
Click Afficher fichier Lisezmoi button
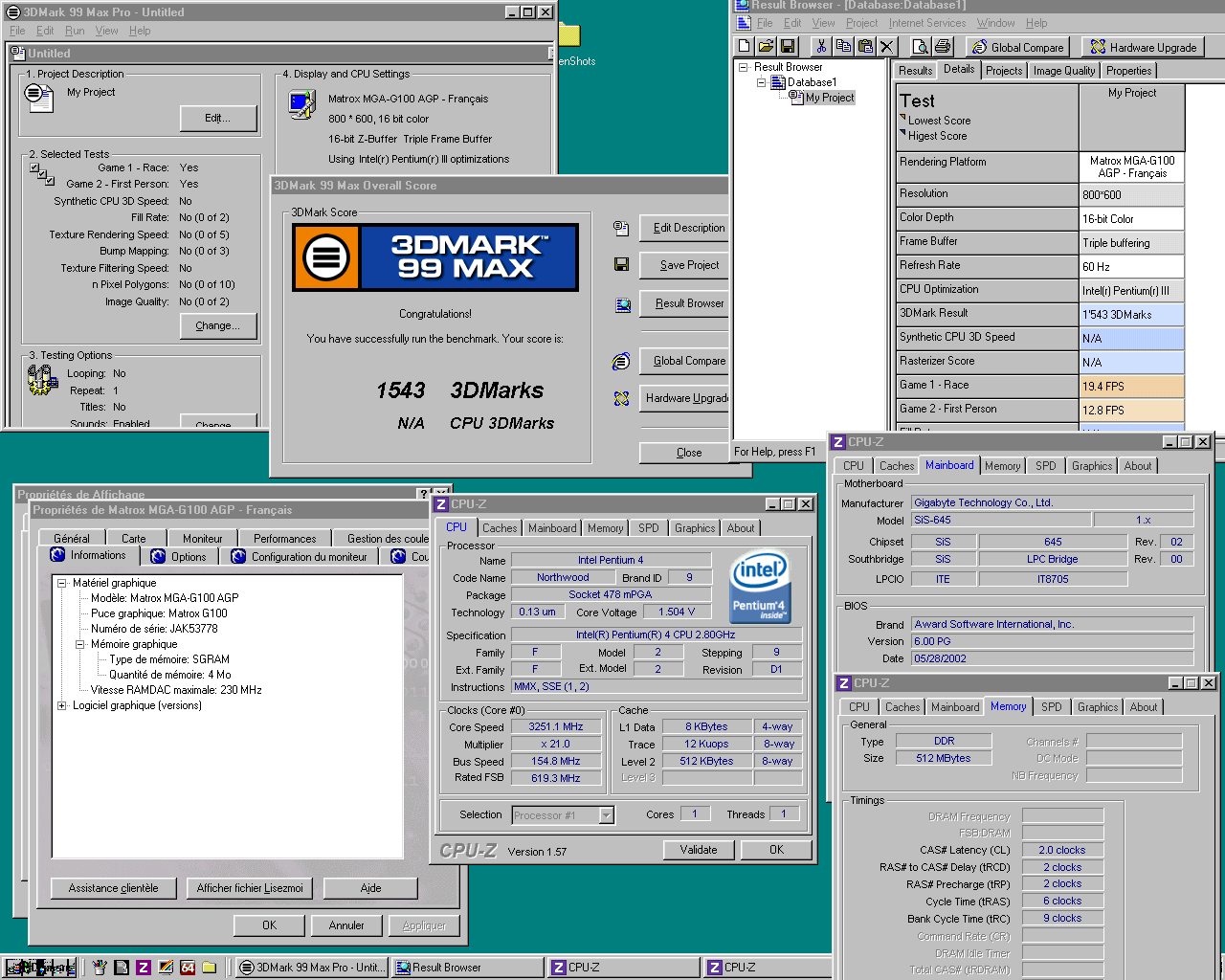coord(250,888)
